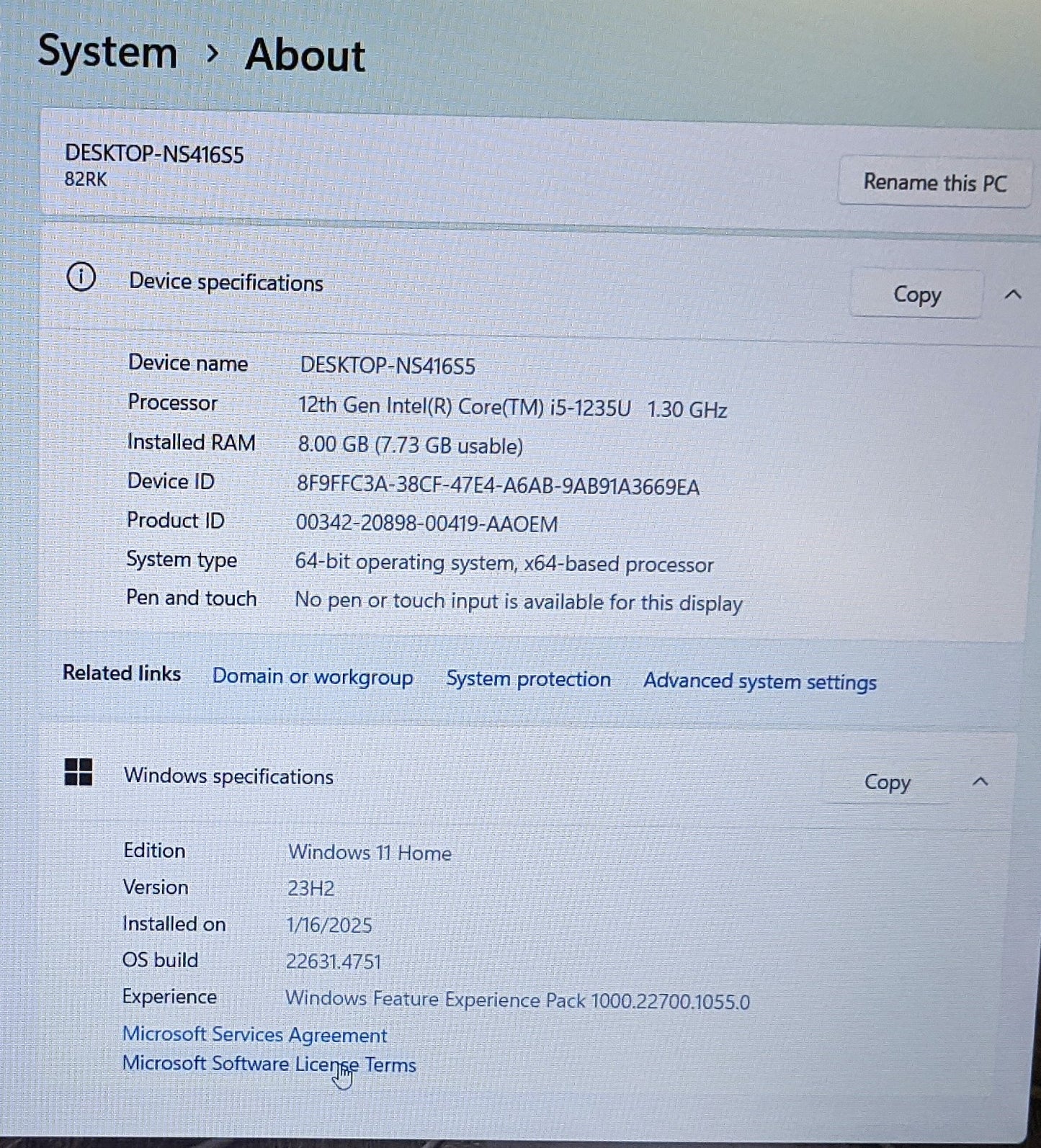Click the Device specifications header label

(225, 282)
